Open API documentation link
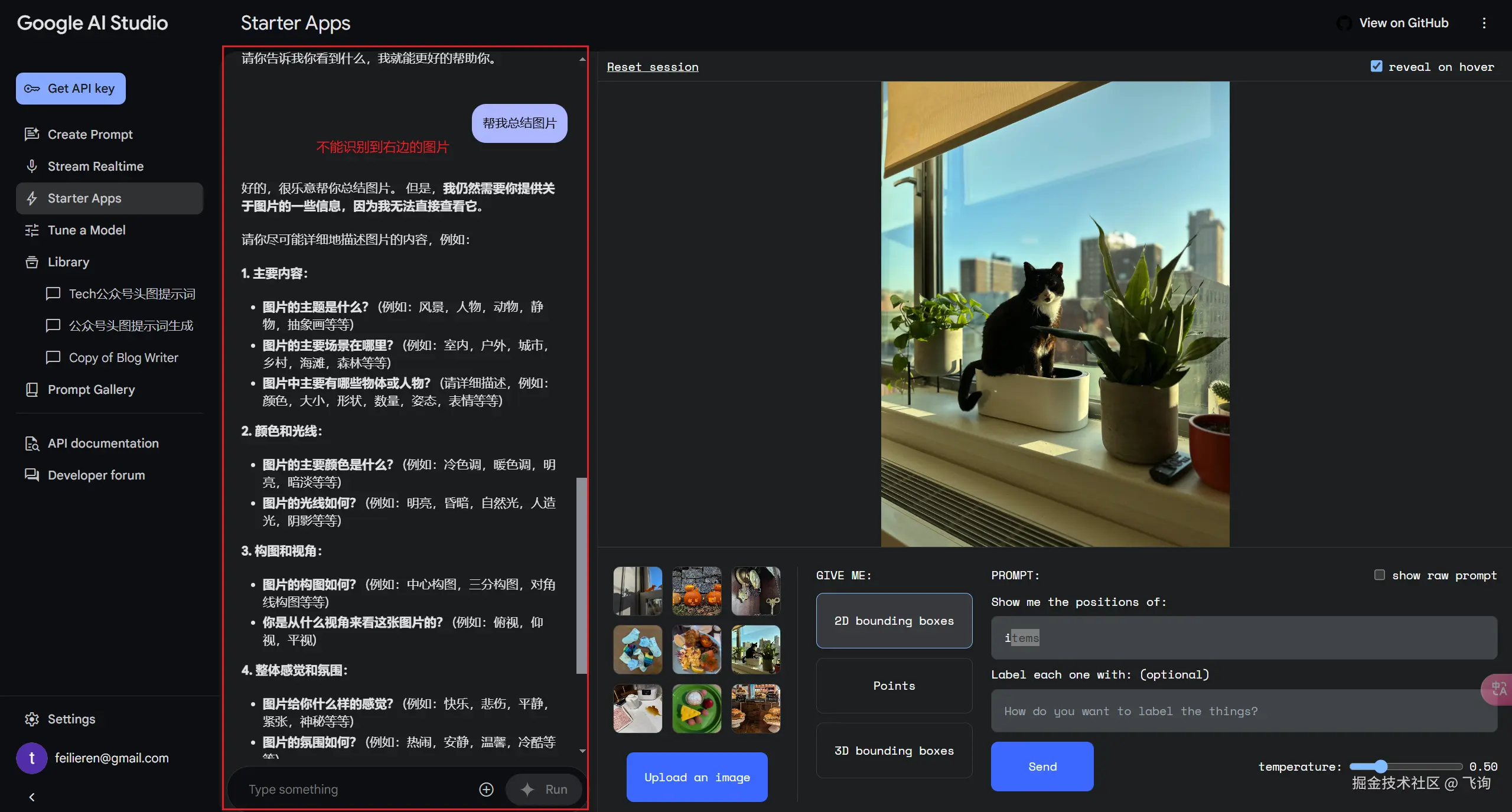Image resolution: width=1512 pixels, height=812 pixels. coord(103,443)
